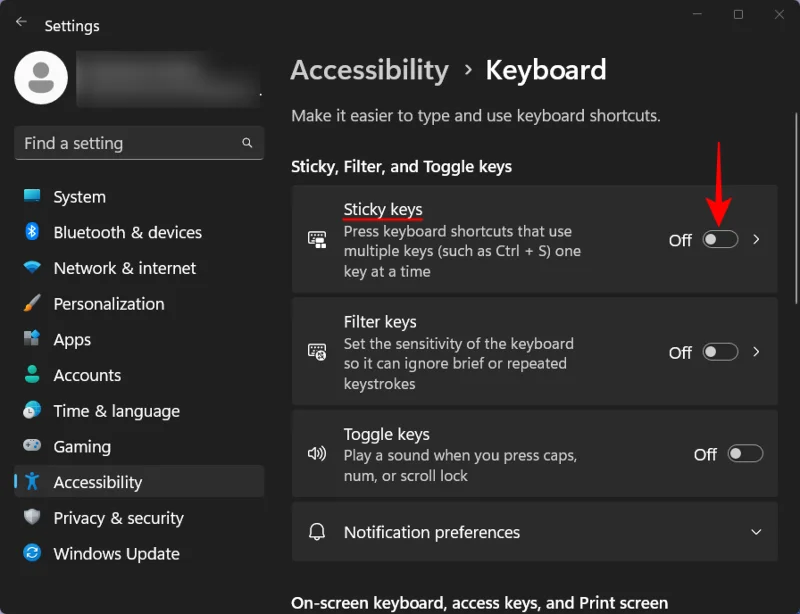The height and width of the screenshot is (614, 800).
Task: Enable the Sticky keys toggle
Action: pos(720,240)
